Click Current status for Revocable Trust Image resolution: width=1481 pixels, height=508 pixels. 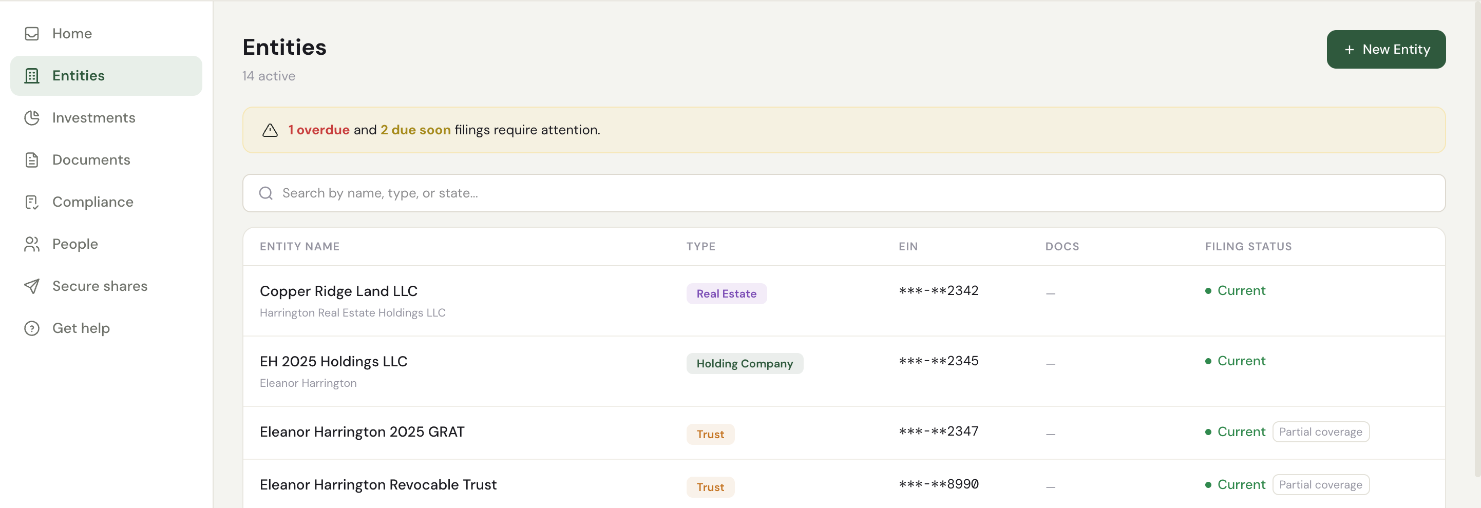pyautogui.click(x=1236, y=485)
